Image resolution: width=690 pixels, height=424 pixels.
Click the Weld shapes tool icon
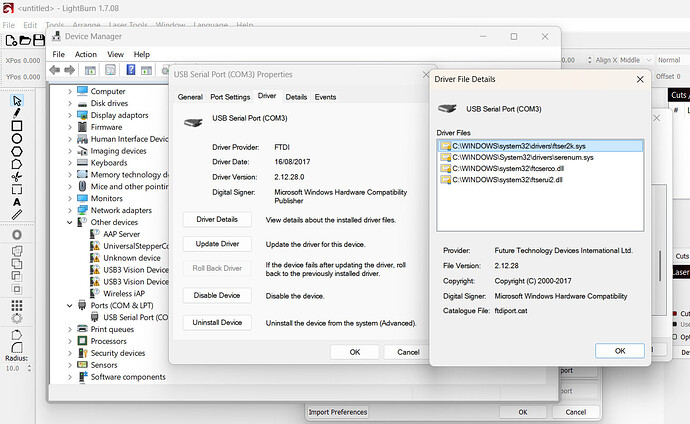(x=17, y=251)
